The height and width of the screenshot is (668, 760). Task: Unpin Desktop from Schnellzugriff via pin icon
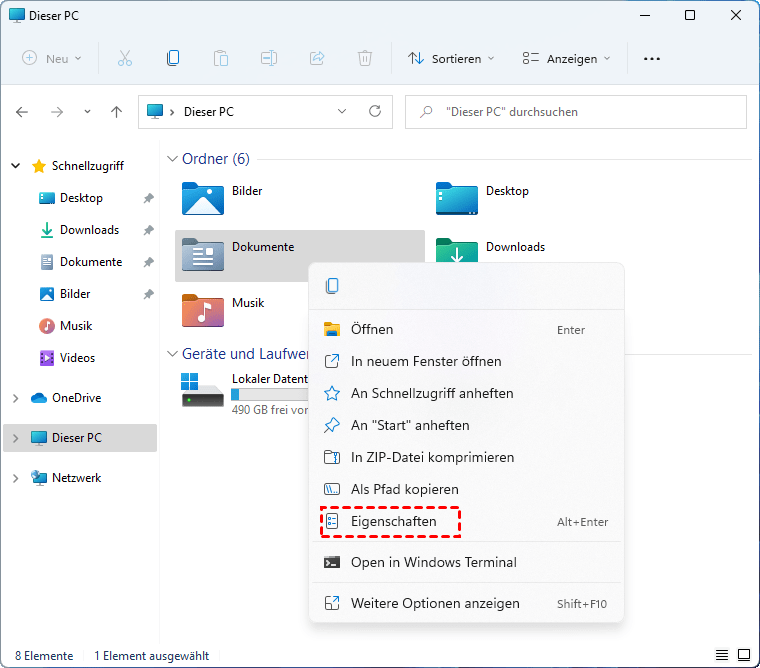pyautogui.click(x=149, y=198)
